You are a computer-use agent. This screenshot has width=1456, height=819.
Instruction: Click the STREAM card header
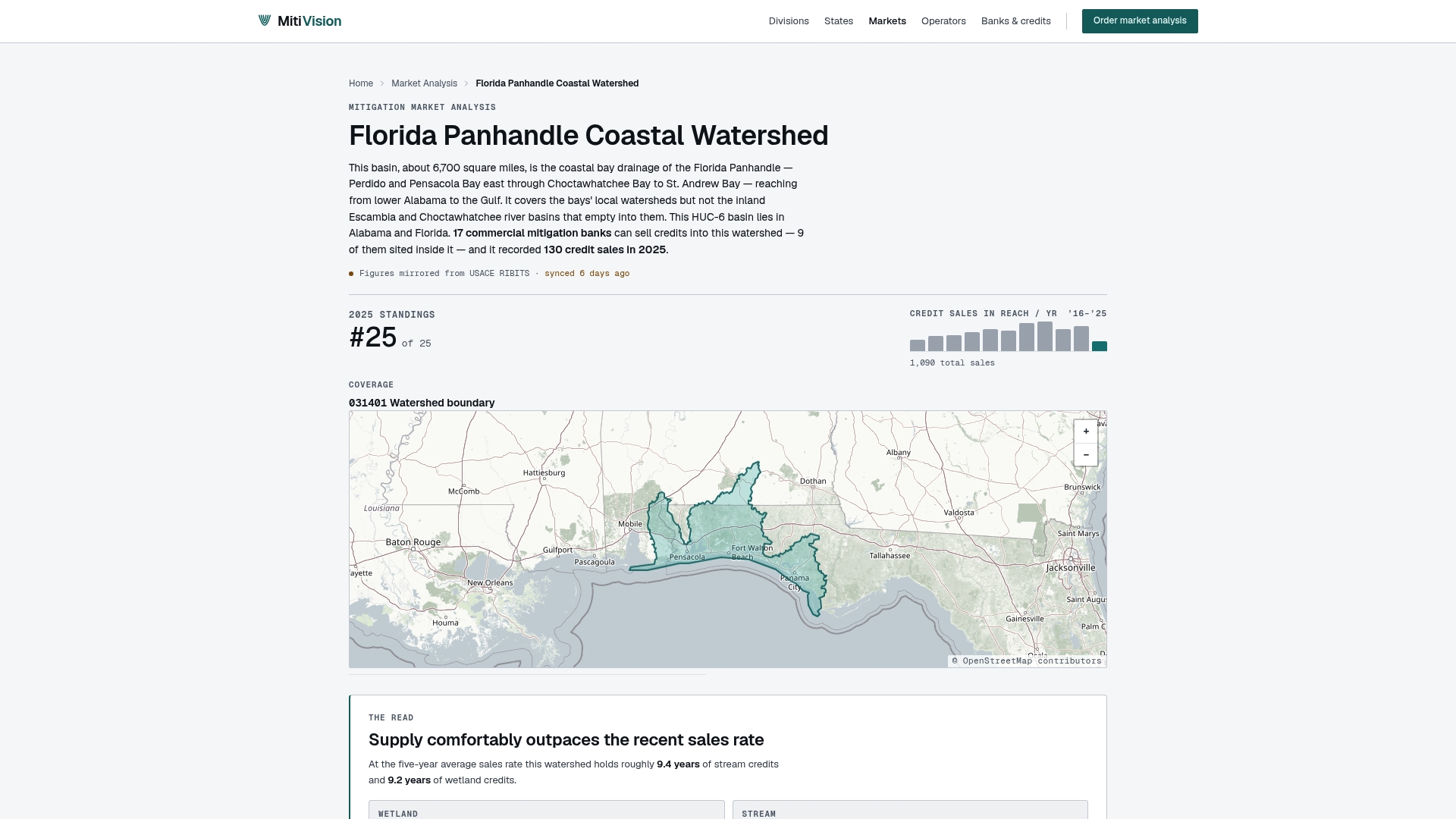click(x=758, y=814)
